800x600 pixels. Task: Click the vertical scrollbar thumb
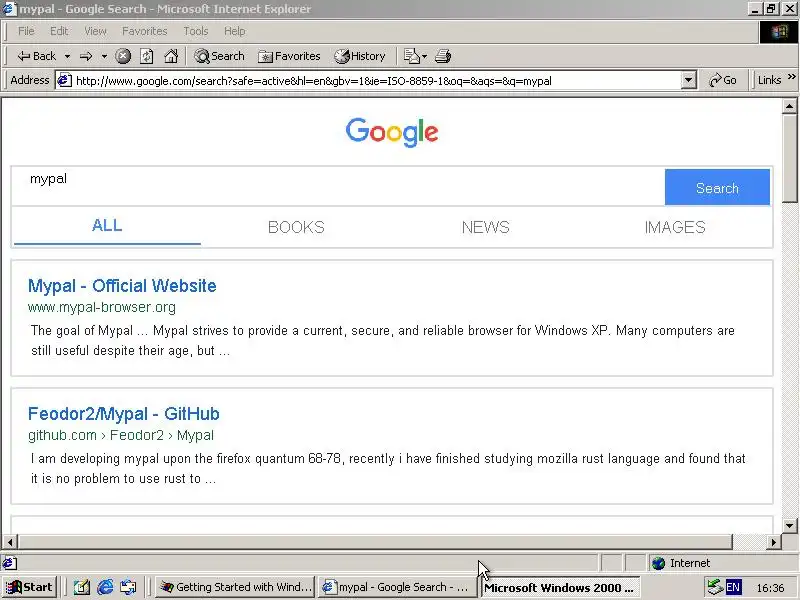point(789,158)
